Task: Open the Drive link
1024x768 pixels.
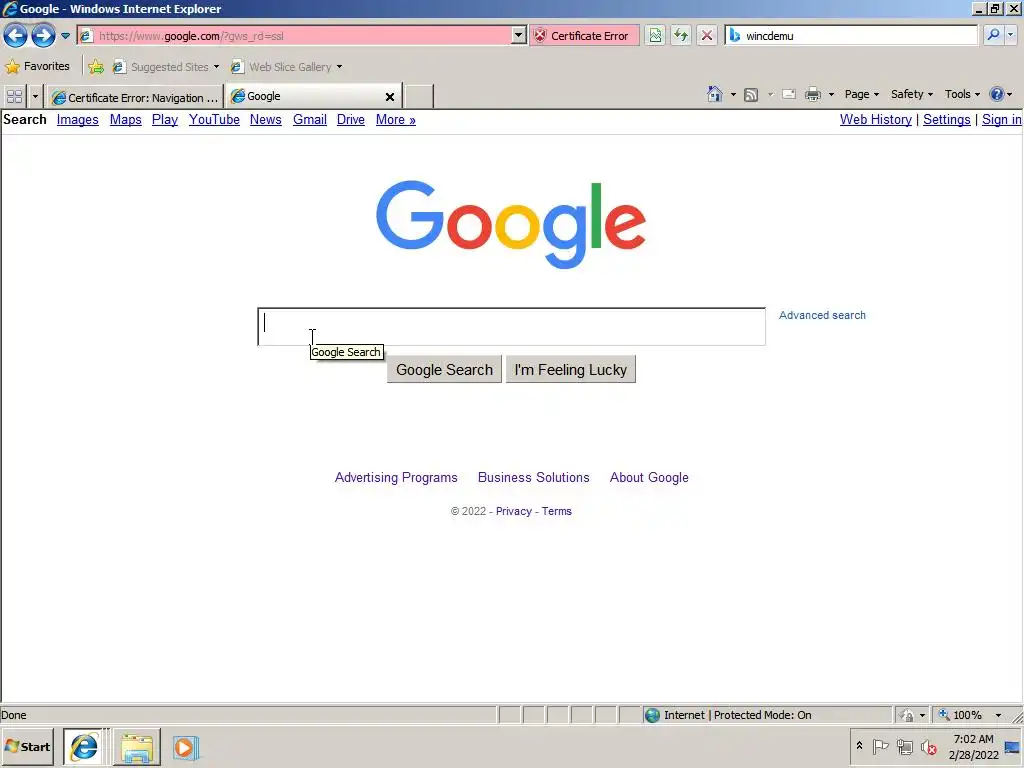Action: click(x=351, y=120)
